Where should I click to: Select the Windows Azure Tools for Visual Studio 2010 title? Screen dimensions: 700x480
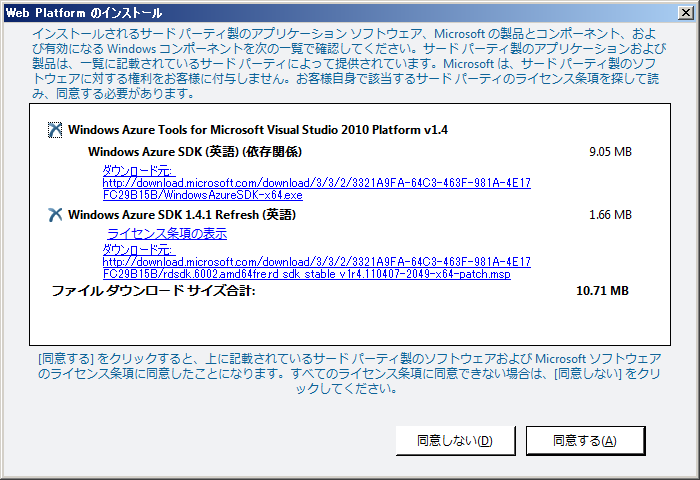[x=258, y=130]
